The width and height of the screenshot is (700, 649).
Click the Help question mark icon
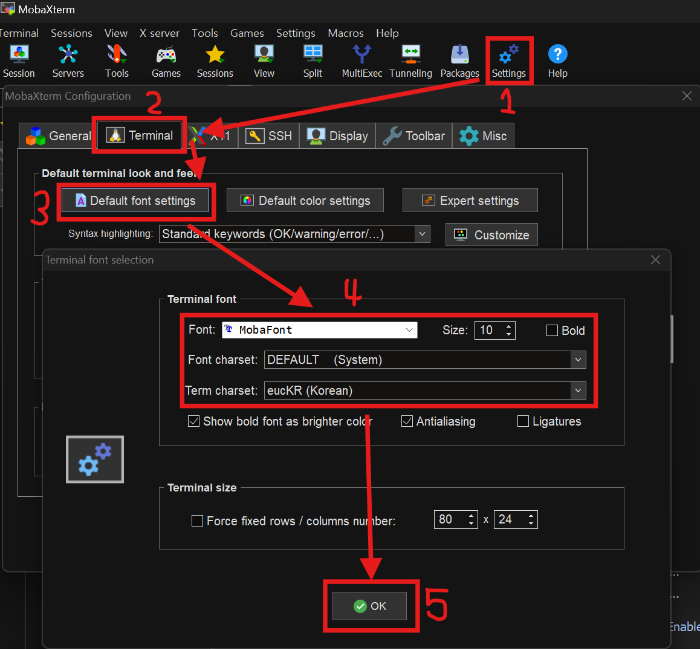tap(558, 61)
